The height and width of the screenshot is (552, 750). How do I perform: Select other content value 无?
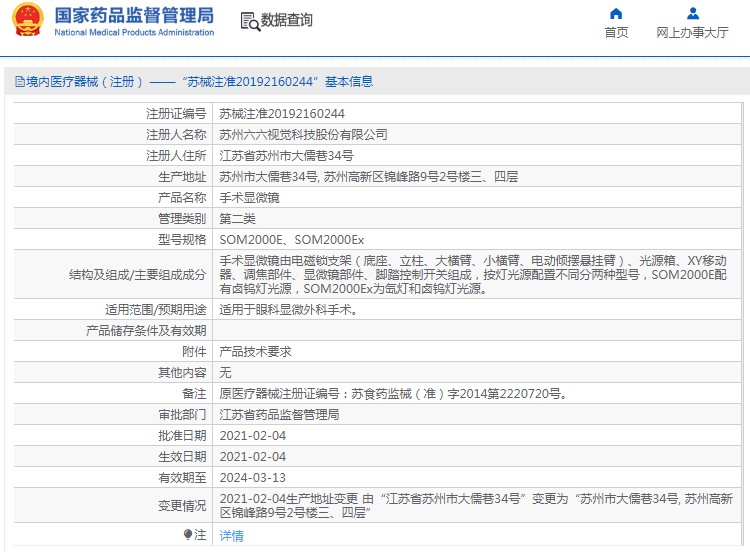pyautogui.click(x=225, y=373)
